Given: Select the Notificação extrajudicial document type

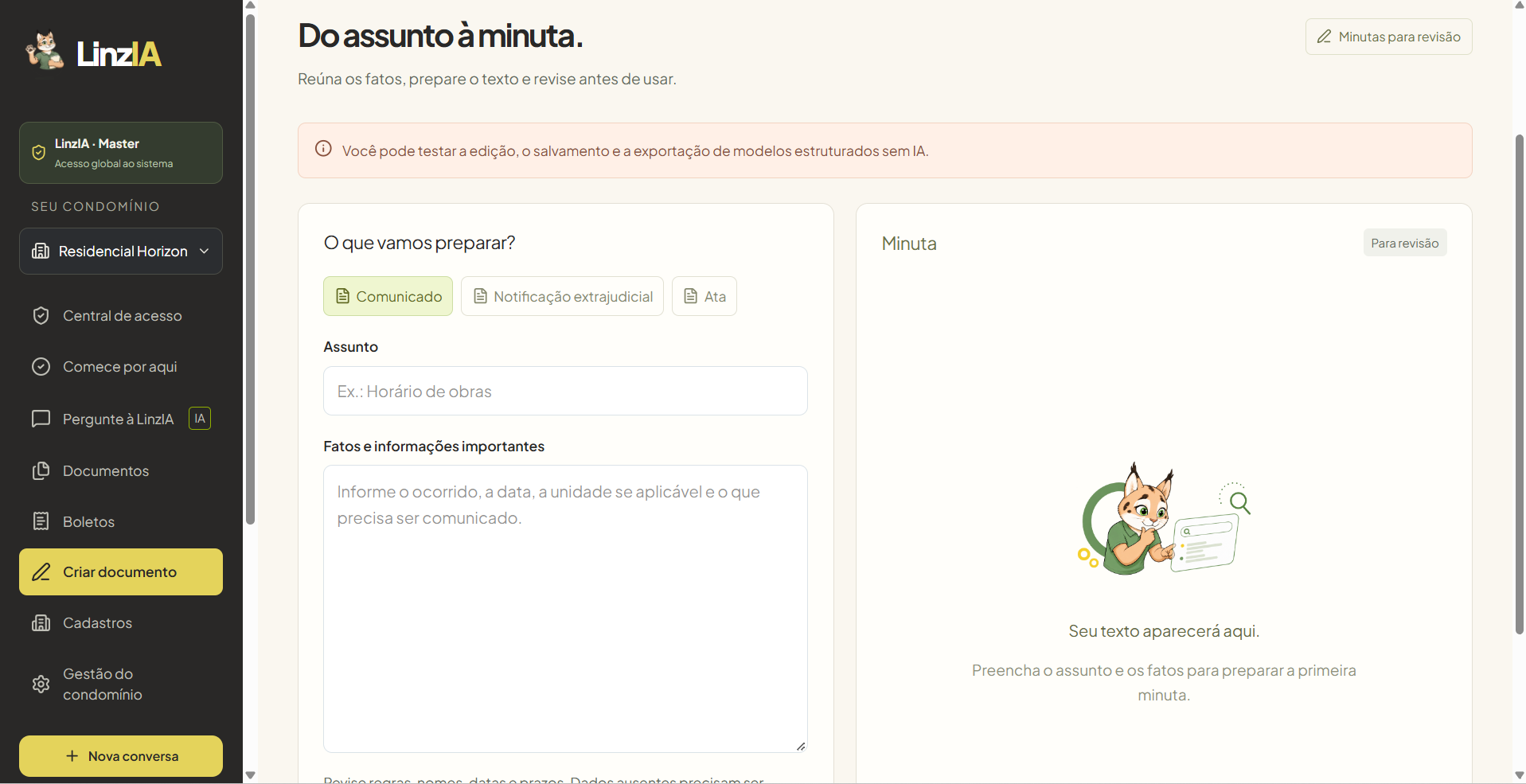Looking at the screenshot, I should 562,296.
